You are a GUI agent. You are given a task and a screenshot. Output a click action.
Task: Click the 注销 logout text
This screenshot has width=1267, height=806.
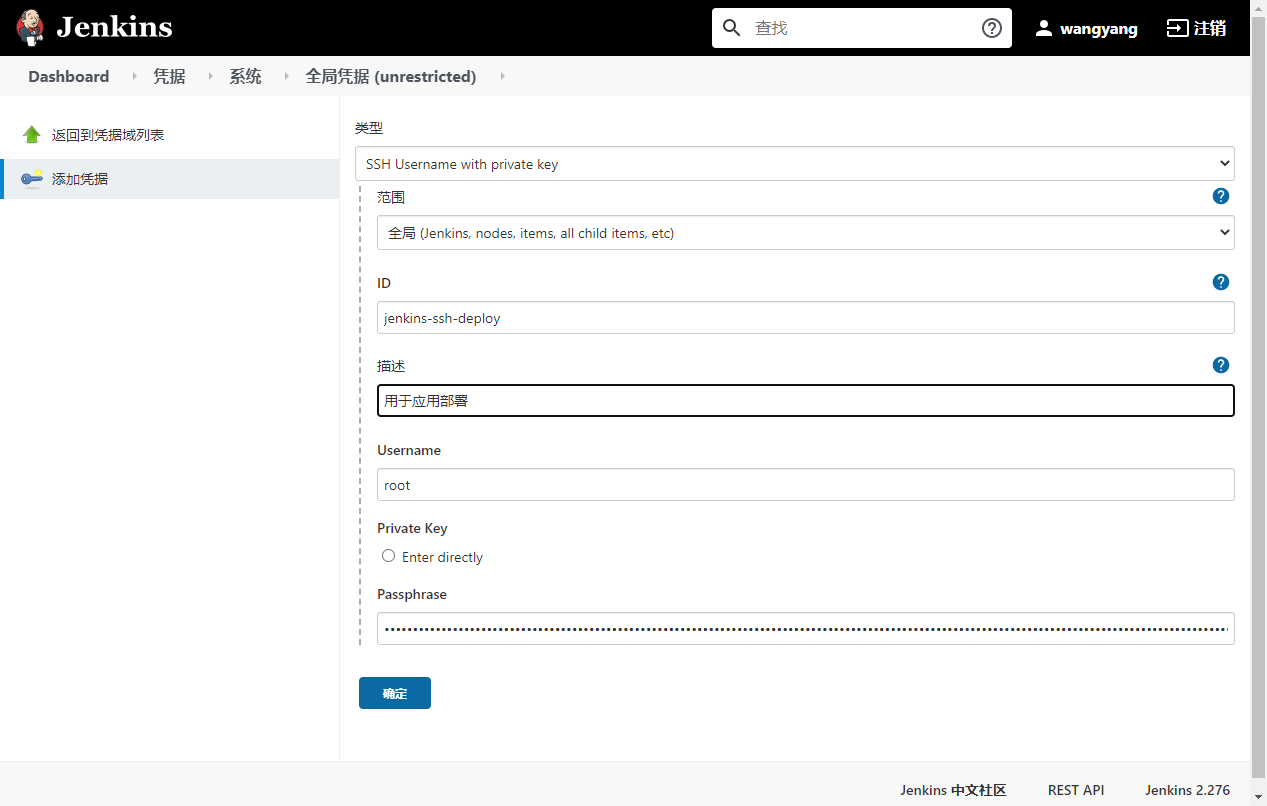click(1210, 28)
